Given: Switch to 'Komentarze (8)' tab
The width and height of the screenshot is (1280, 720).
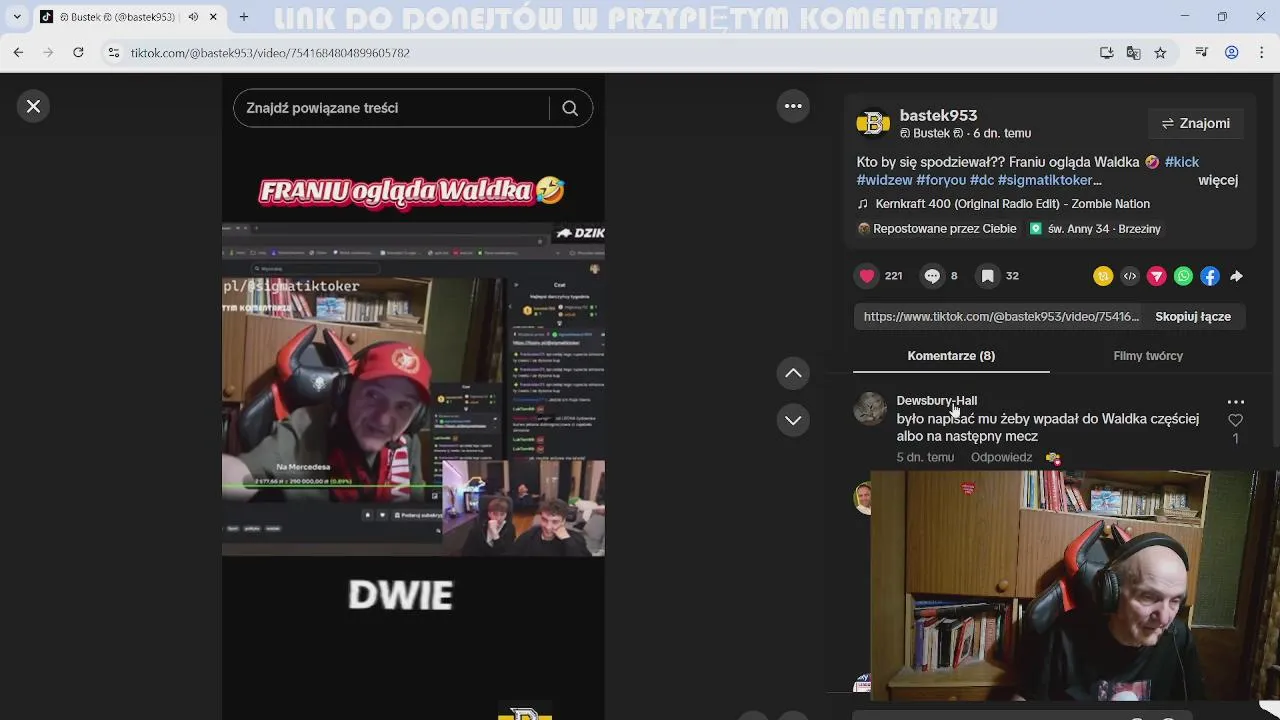Looking at the screenshot, I should click(951, 356).
